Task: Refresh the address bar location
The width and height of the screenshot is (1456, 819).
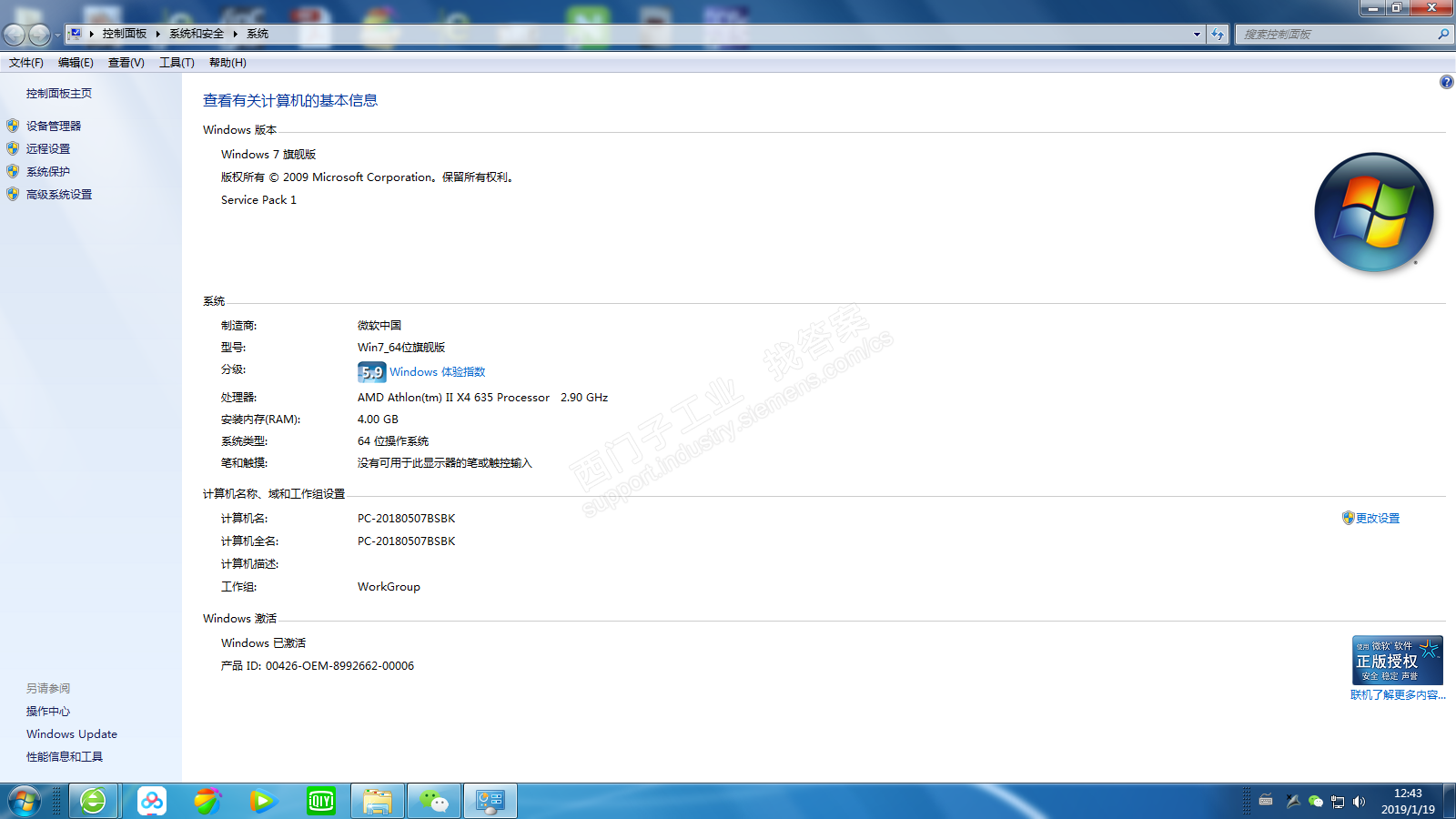Action: pos(1218,35)
